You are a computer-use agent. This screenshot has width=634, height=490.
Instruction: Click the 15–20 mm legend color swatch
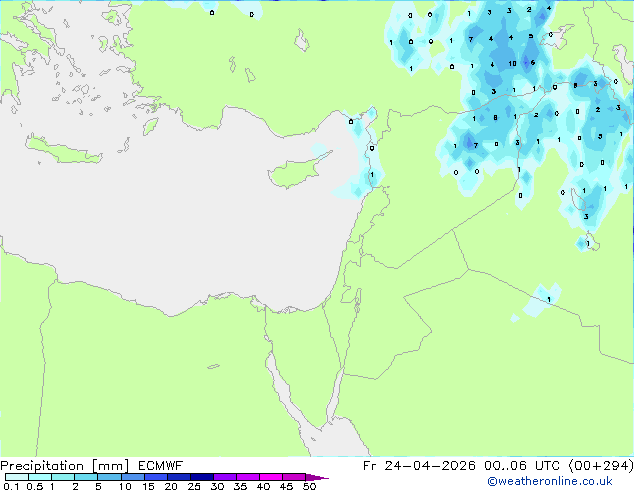[155, 477]
